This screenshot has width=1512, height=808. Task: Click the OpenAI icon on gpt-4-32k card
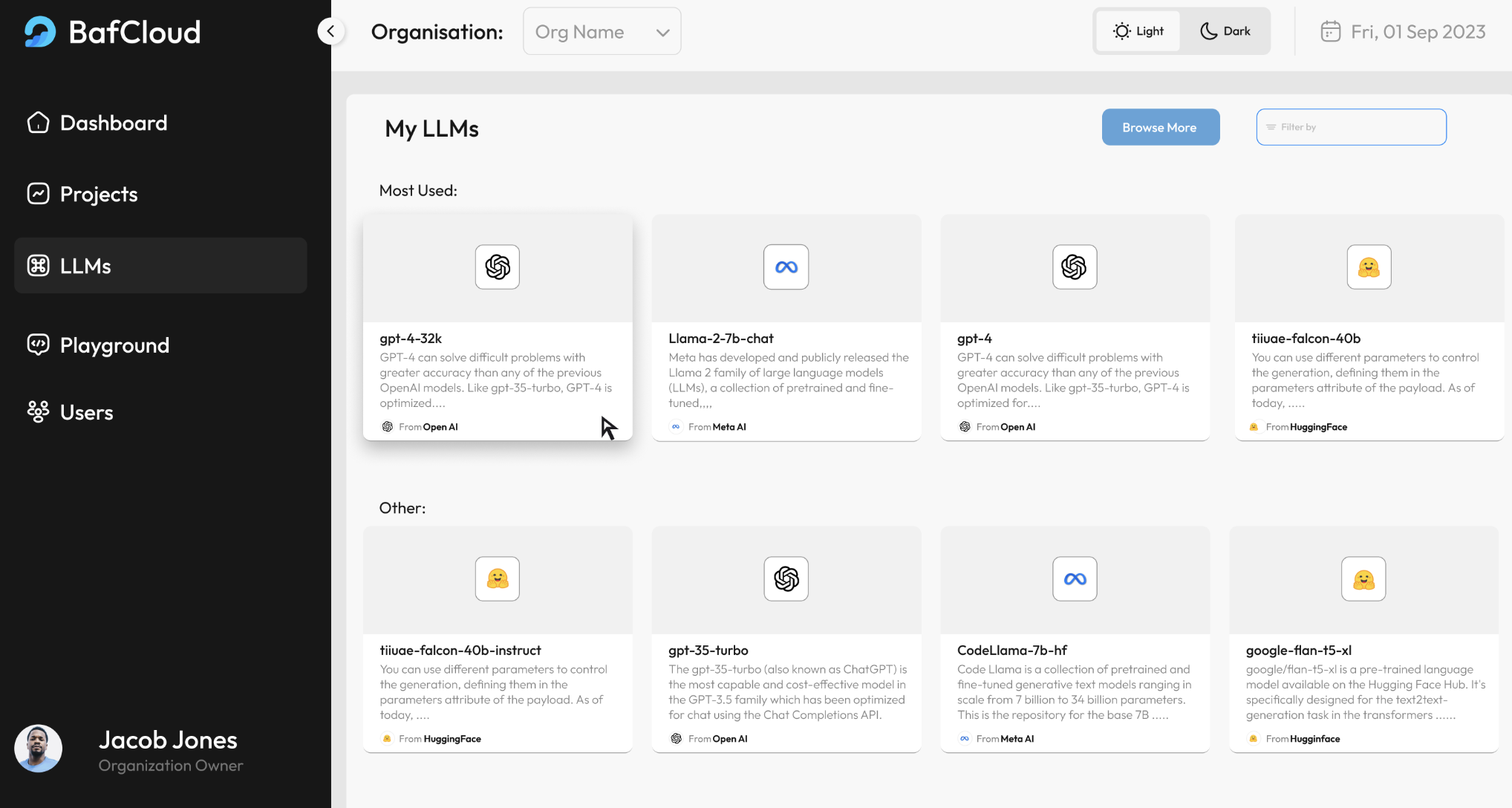[x=497, y=267]
